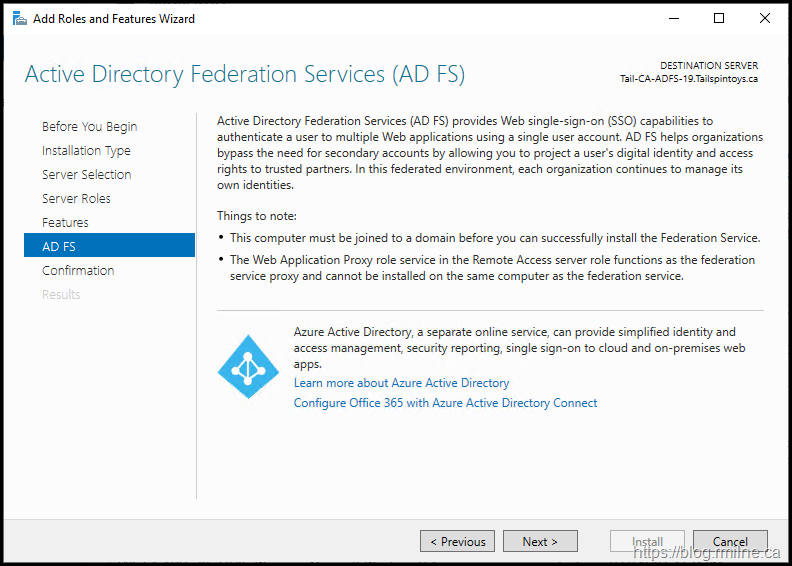This screenshot has width=792, height=566.
Task: Go to Server Selection step
Action: pyautogui.click(x=86, y=175)
